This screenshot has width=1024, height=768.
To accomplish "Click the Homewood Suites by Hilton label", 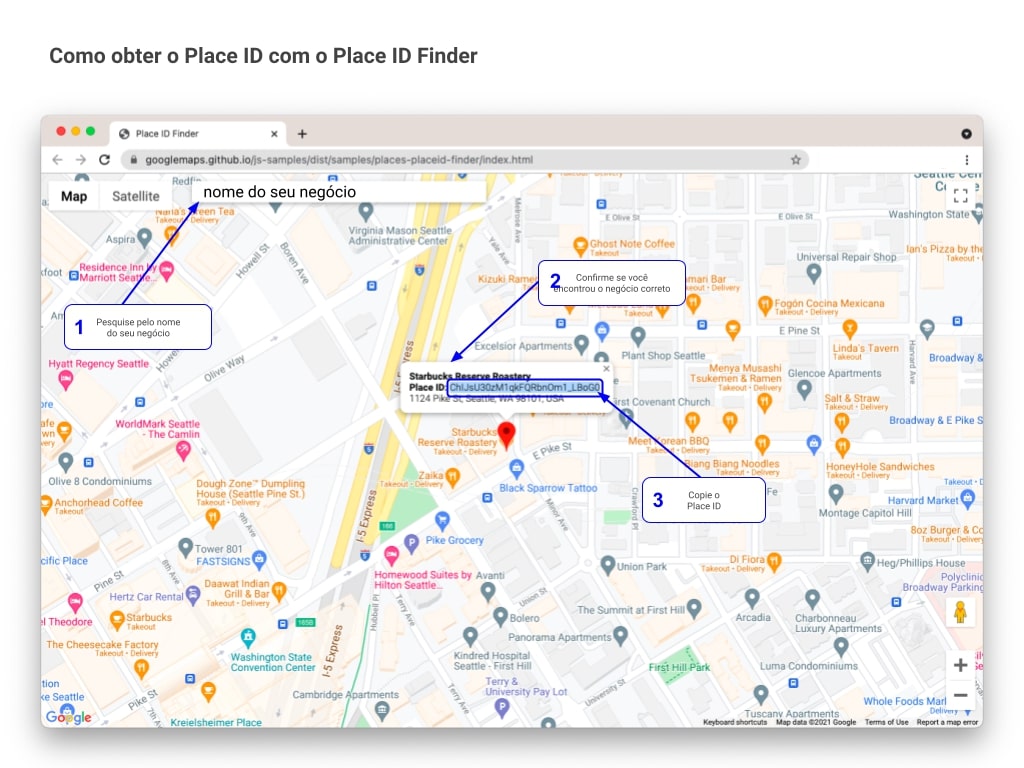I will pos(423,580).
